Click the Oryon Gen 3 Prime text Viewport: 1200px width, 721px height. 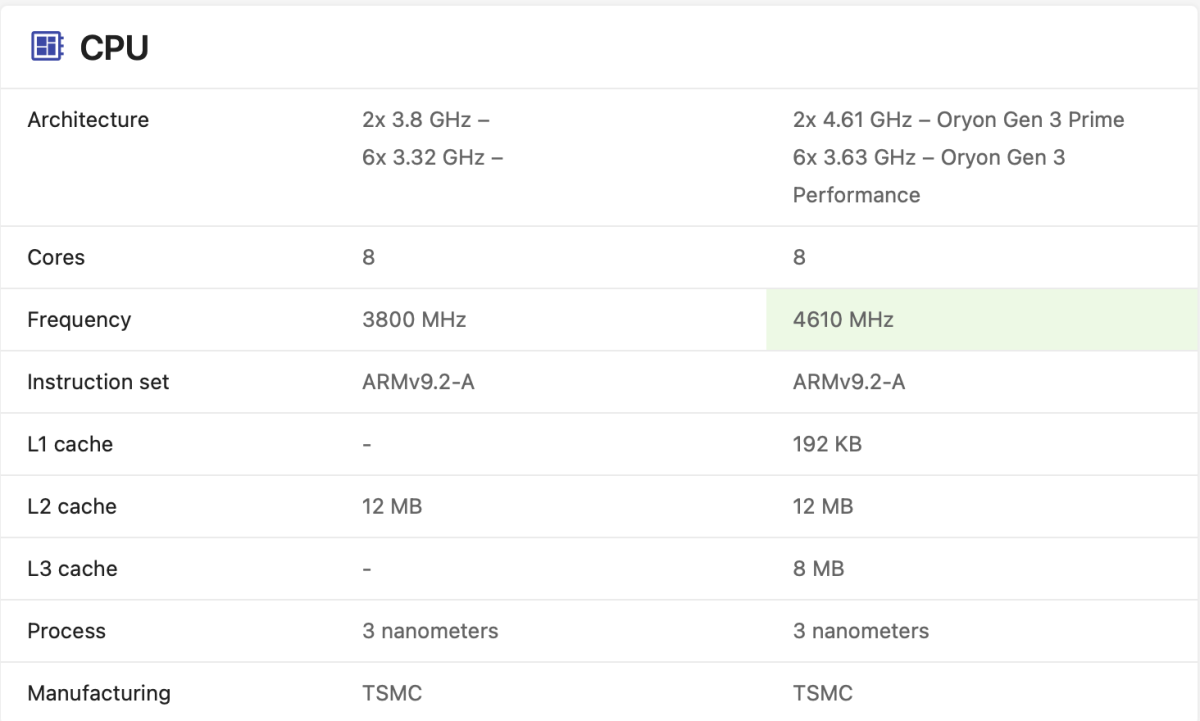pyautogui.click(x=1030, y=120)
